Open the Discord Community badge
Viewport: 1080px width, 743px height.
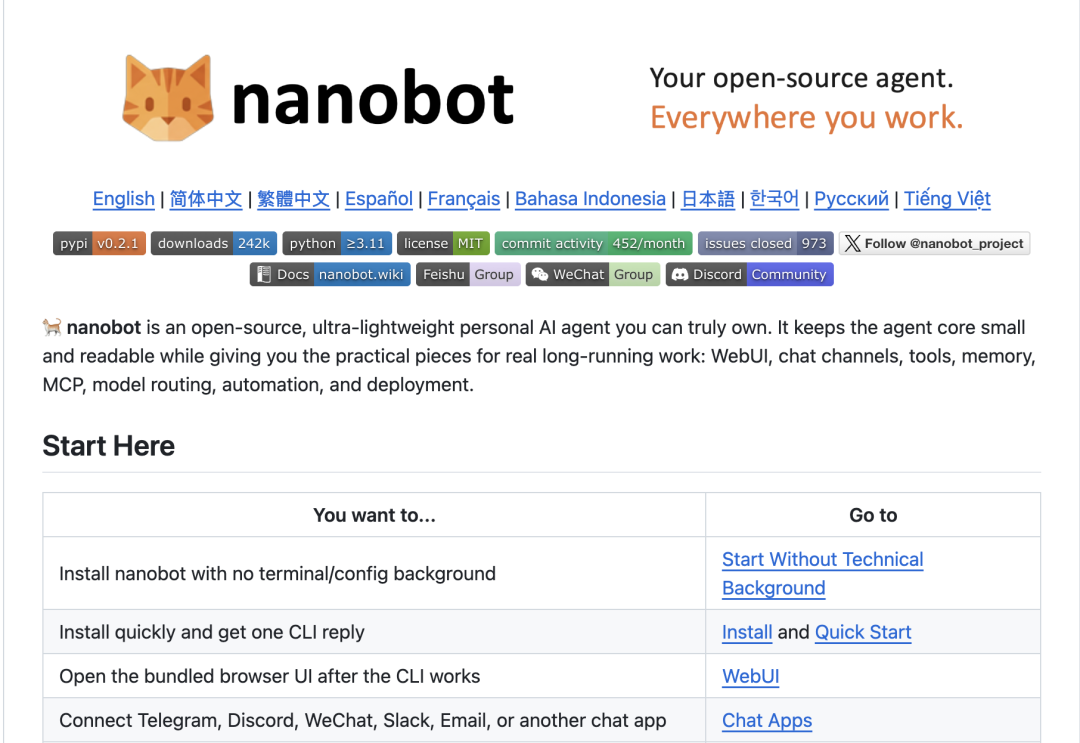(749, 274)
